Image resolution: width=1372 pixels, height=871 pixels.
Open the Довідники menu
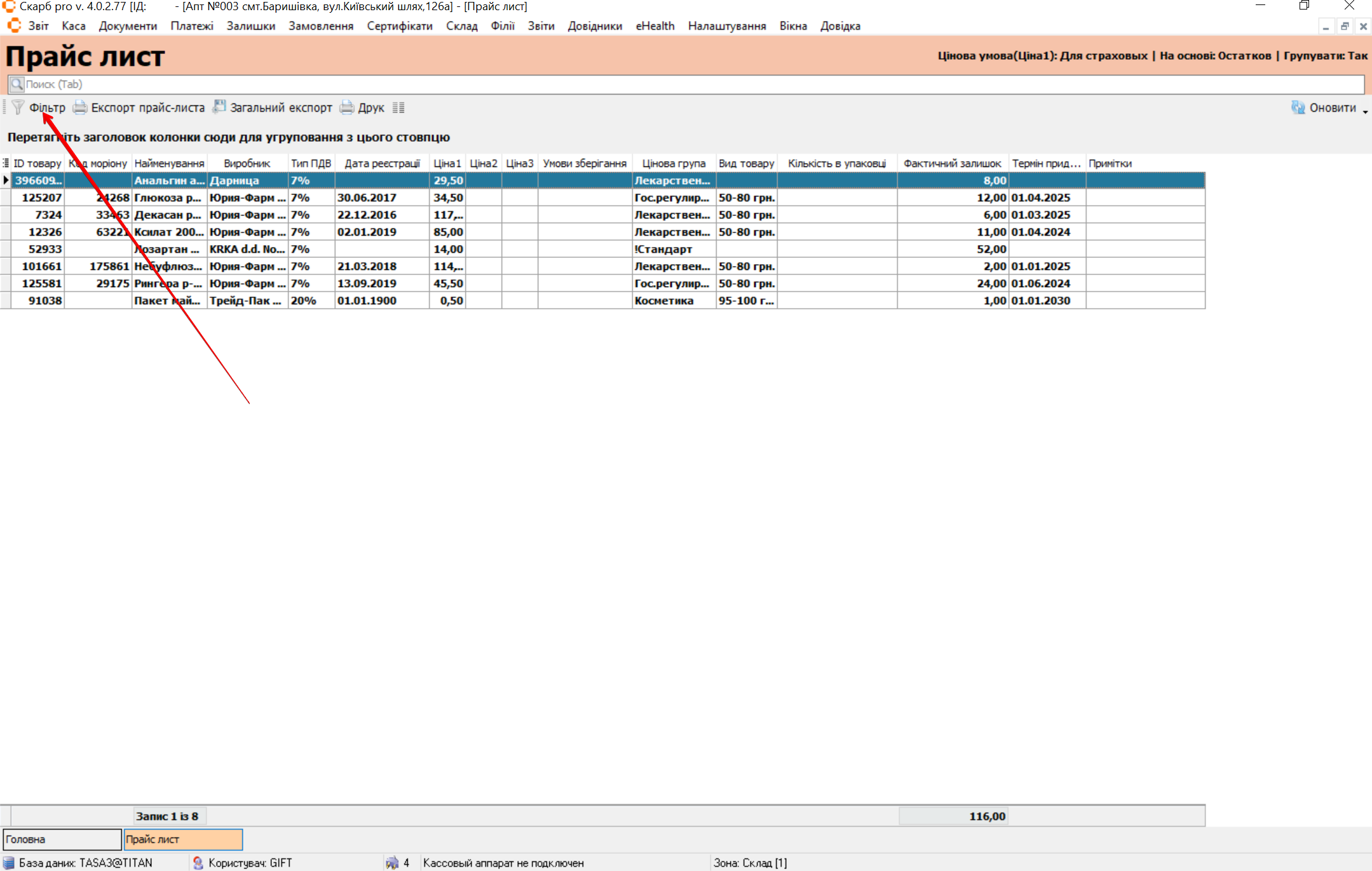point(595,26)
